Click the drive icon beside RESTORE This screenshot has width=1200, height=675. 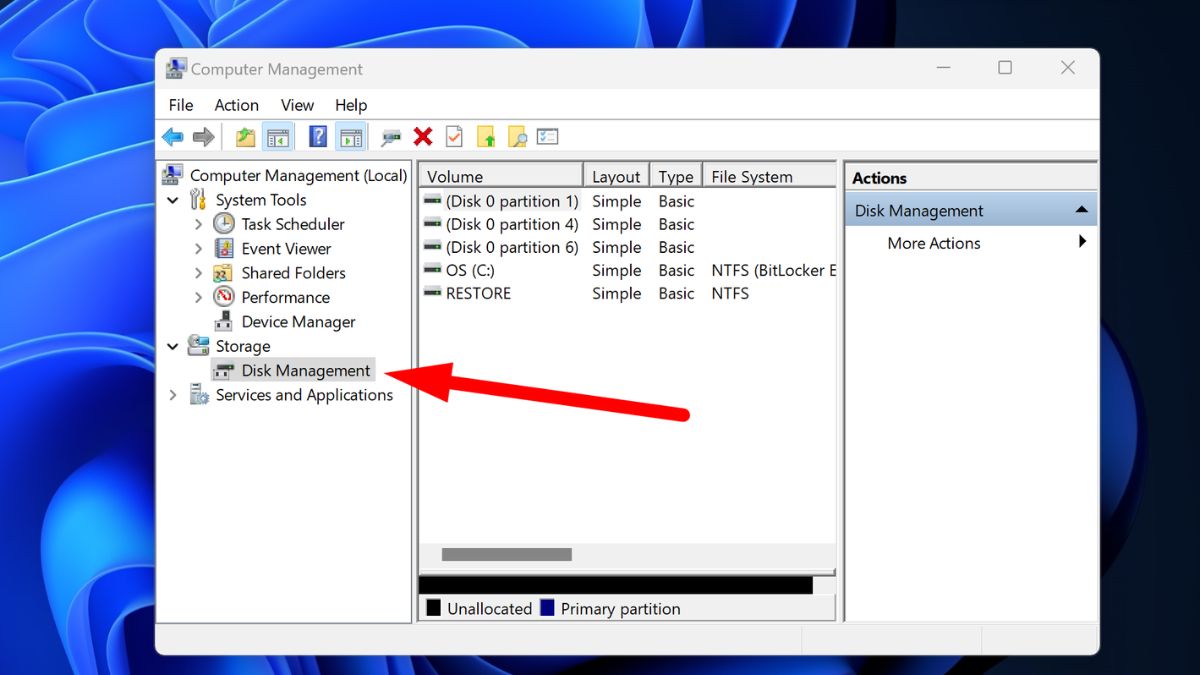[x=432, y=293]
